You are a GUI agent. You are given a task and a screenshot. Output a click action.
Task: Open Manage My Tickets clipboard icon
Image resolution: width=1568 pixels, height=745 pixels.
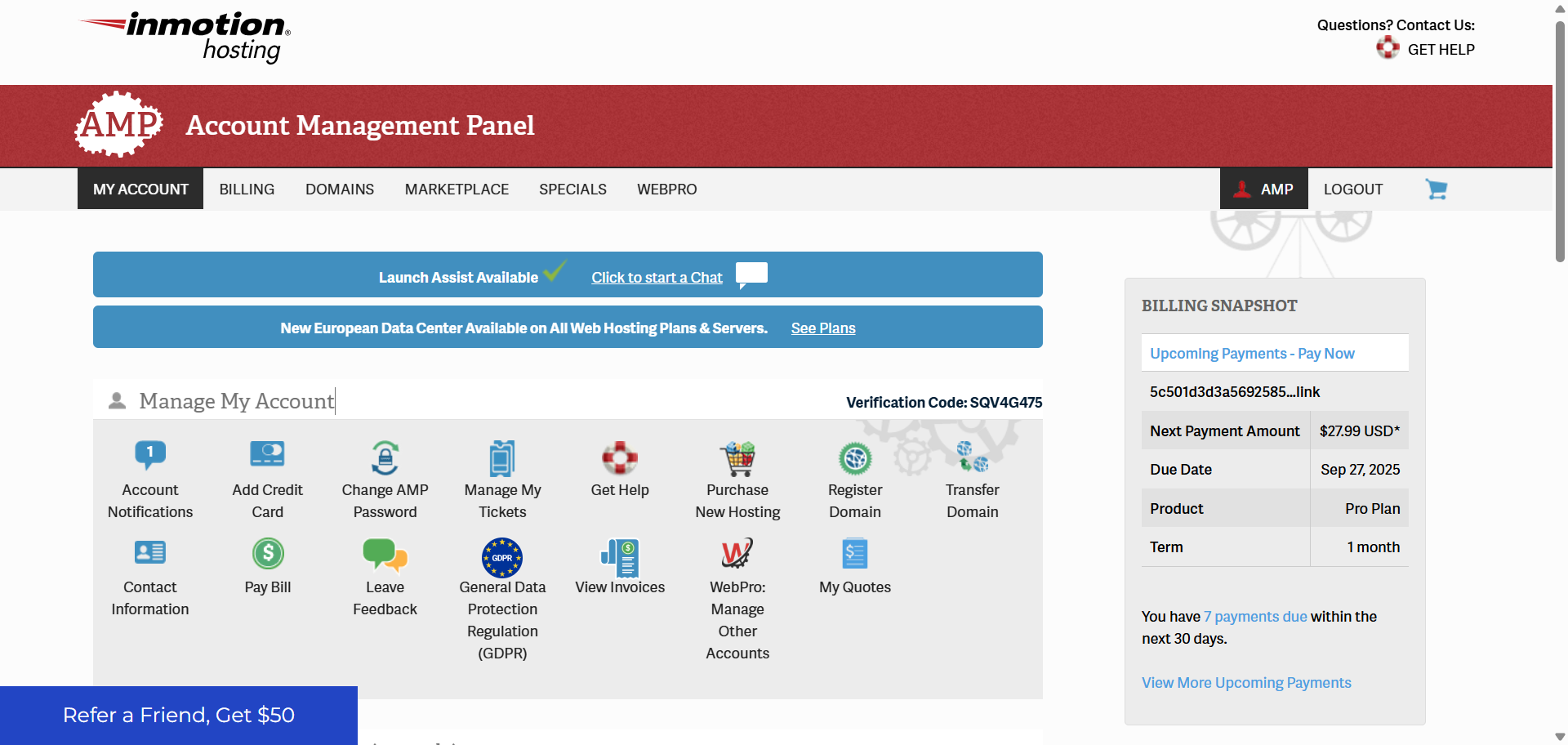point(502,458)
